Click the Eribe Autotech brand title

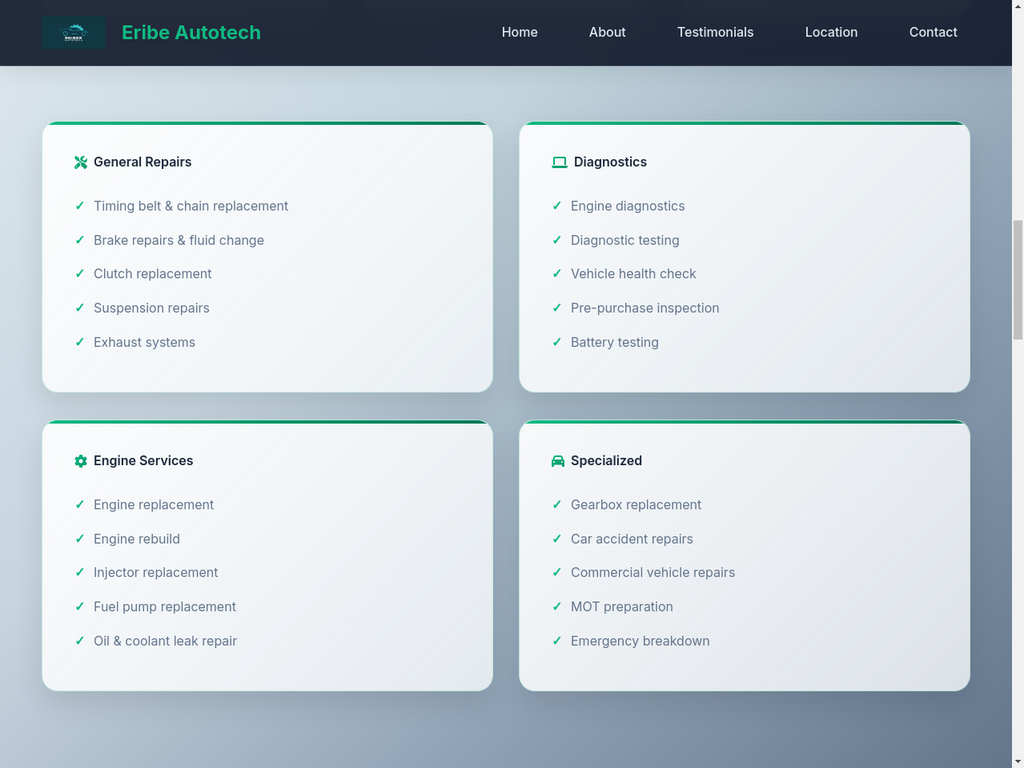[x=191, y=32]
